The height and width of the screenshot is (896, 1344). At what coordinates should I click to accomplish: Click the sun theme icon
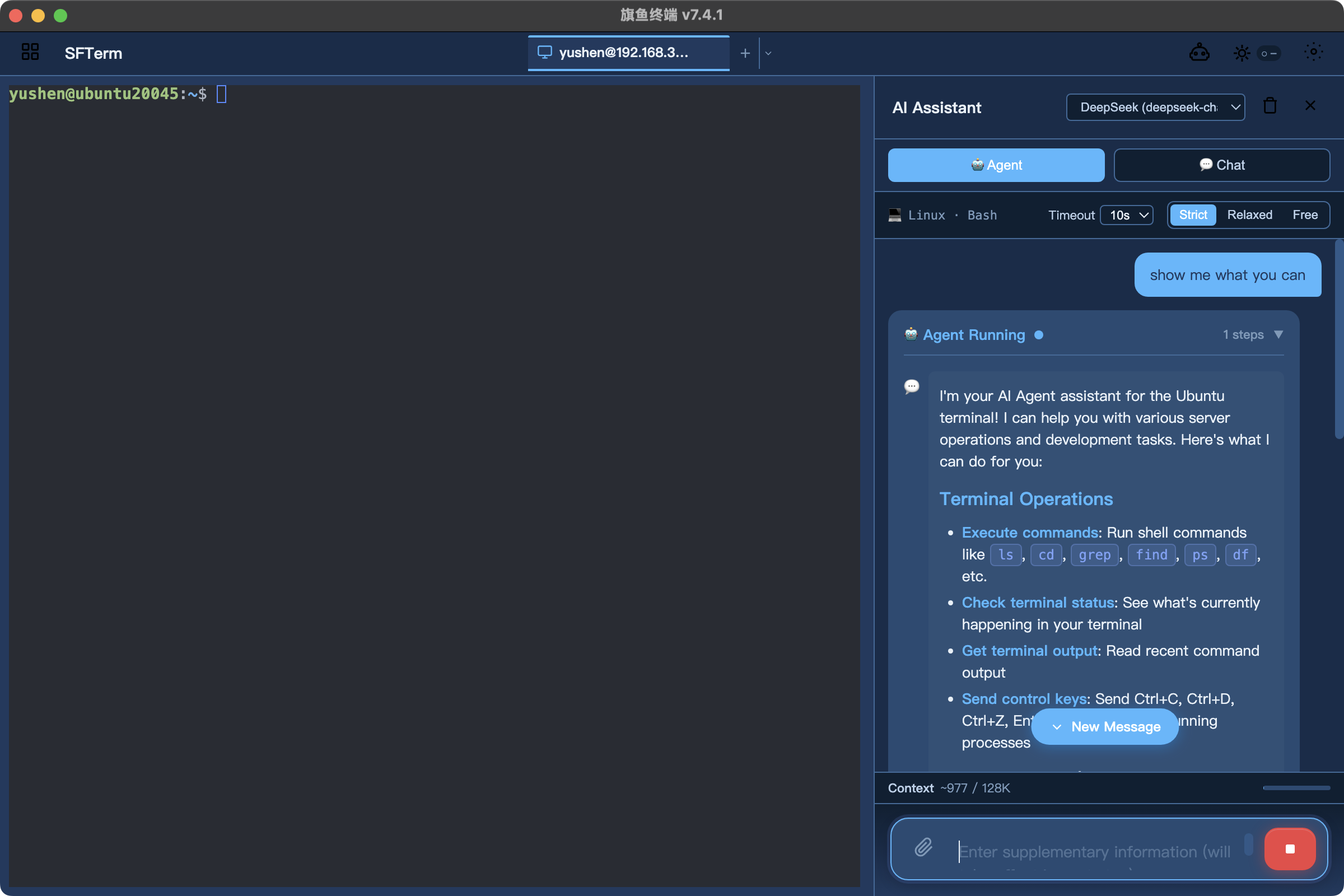[1241, 53]
